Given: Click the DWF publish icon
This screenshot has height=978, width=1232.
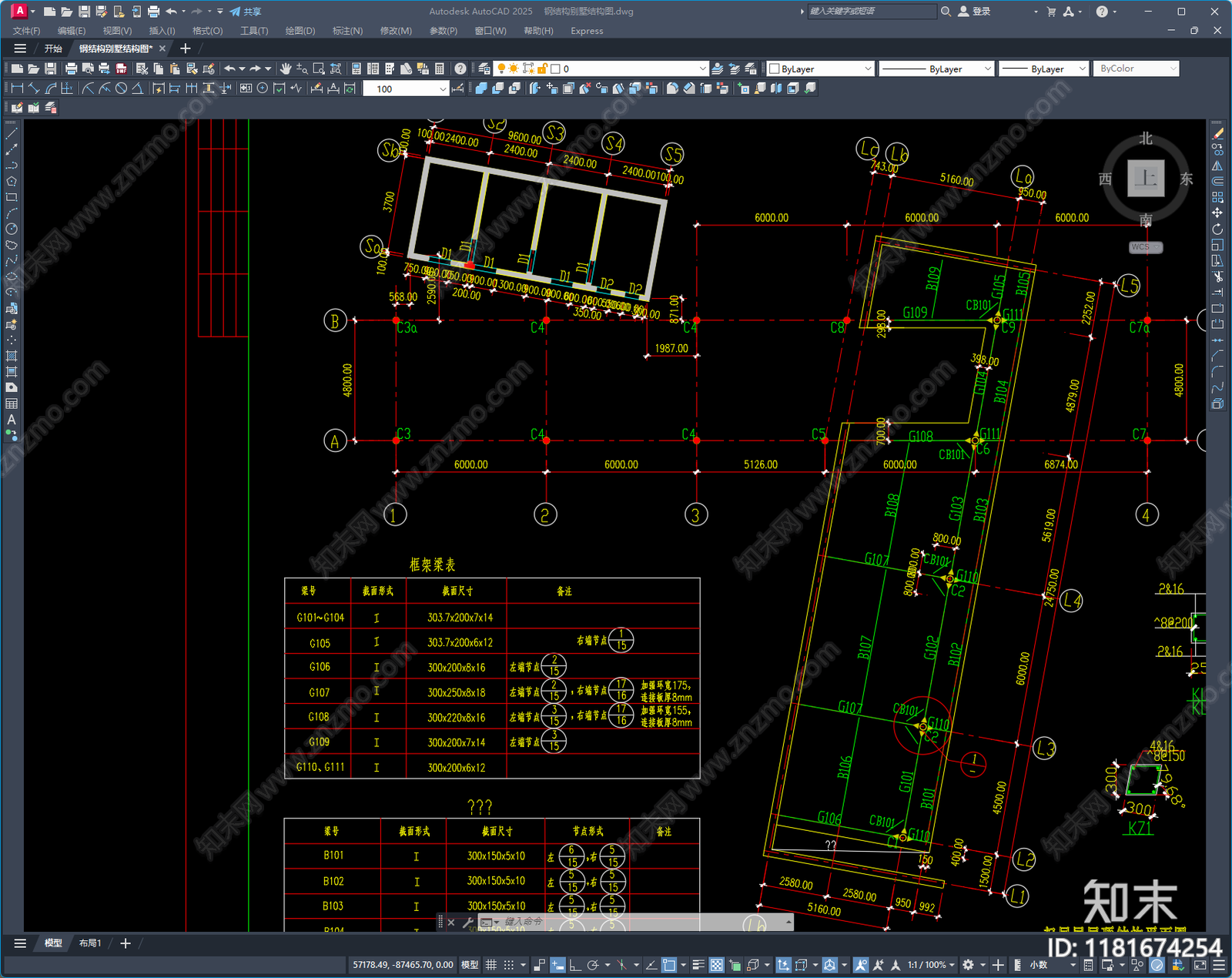Looking at the screenshot, I should point(121,69).
